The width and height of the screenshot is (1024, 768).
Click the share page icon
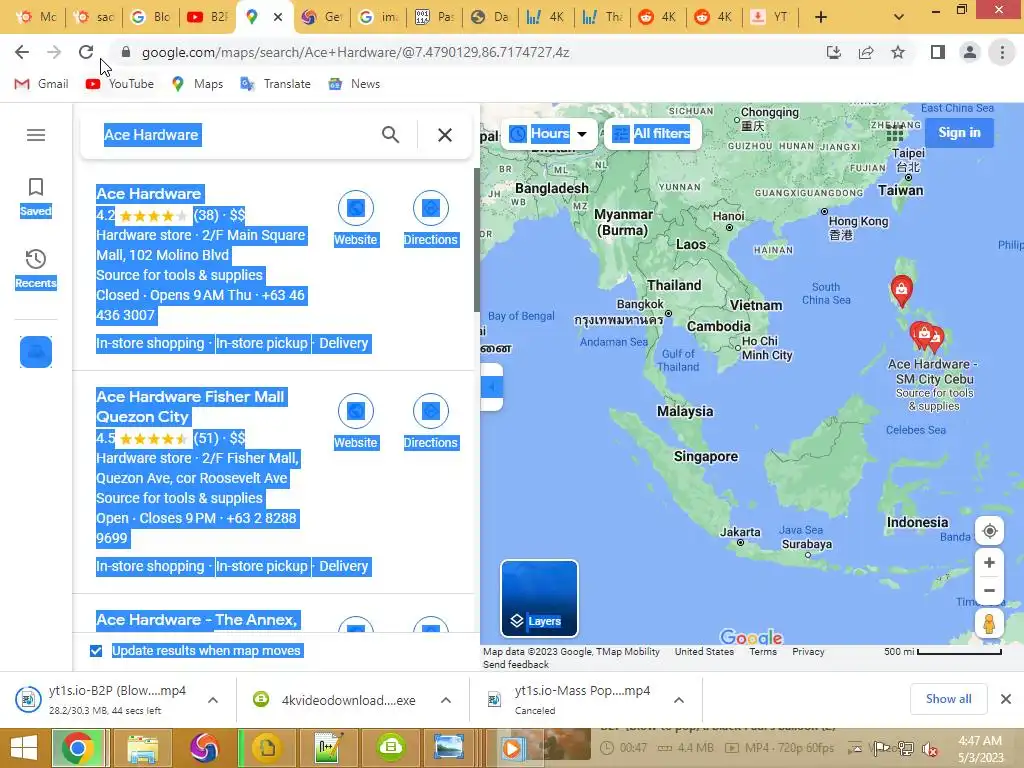tap(866, 52)
